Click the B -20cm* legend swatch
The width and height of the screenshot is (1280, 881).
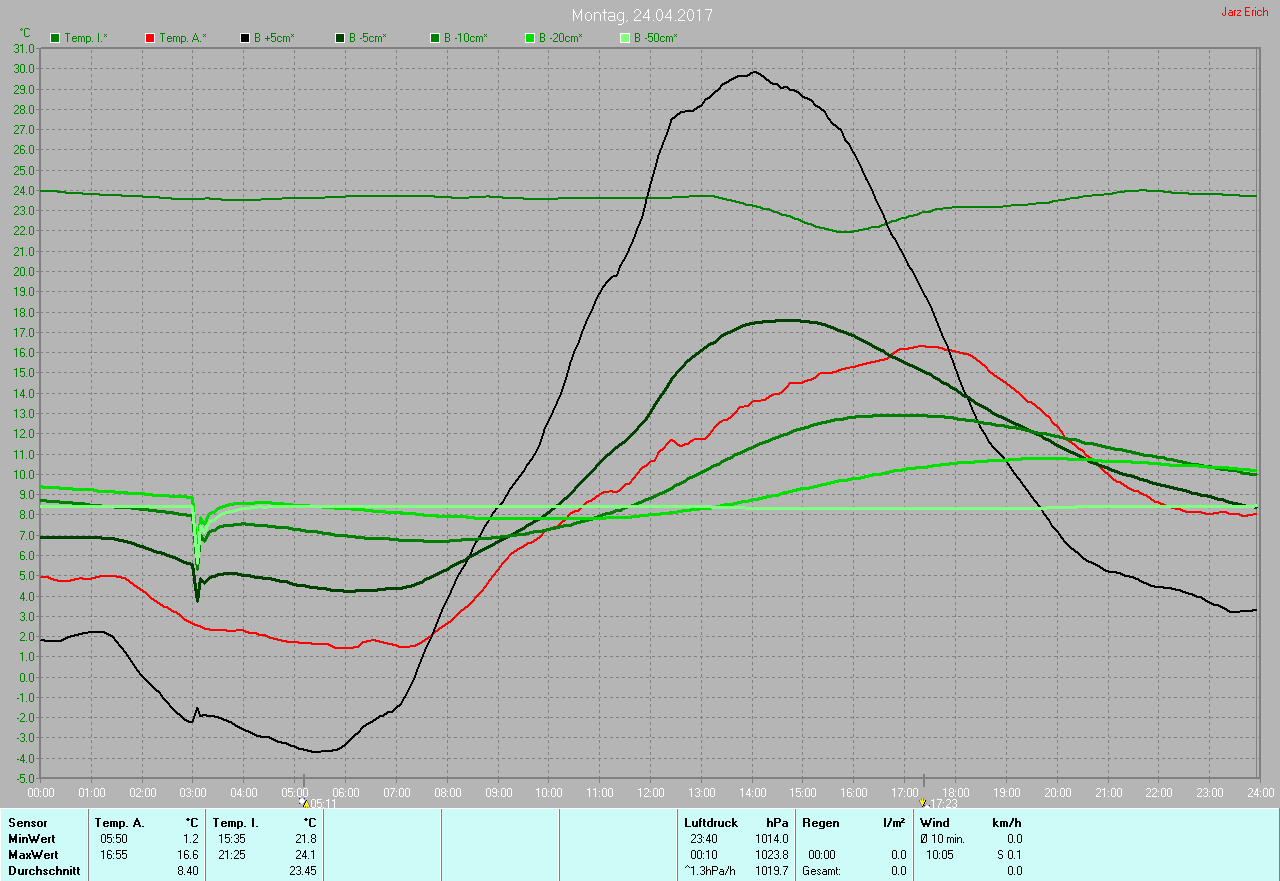pyautogui.click(x=530, y=38)
